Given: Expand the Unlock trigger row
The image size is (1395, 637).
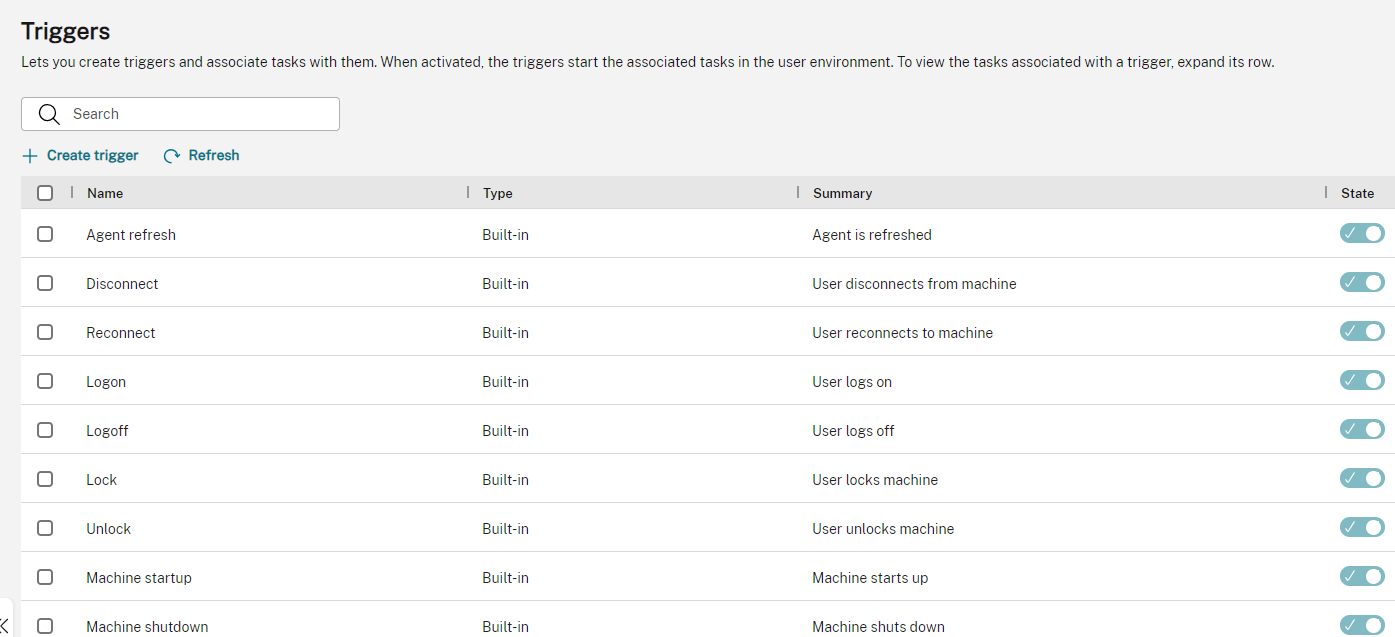Looking at the screenshot, I should coord(108,529).
